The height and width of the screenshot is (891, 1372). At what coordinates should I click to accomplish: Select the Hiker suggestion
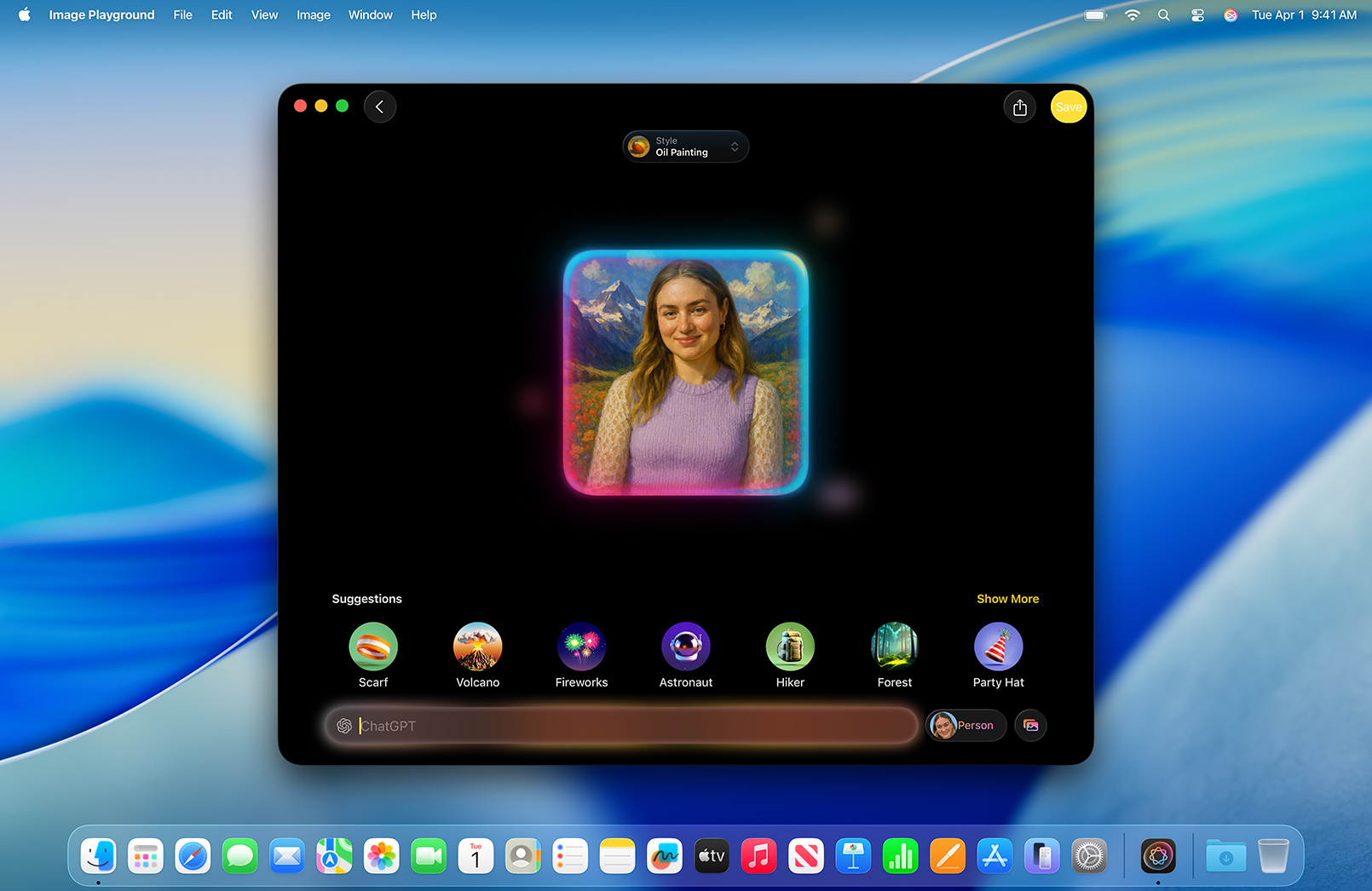click(790, 647)
